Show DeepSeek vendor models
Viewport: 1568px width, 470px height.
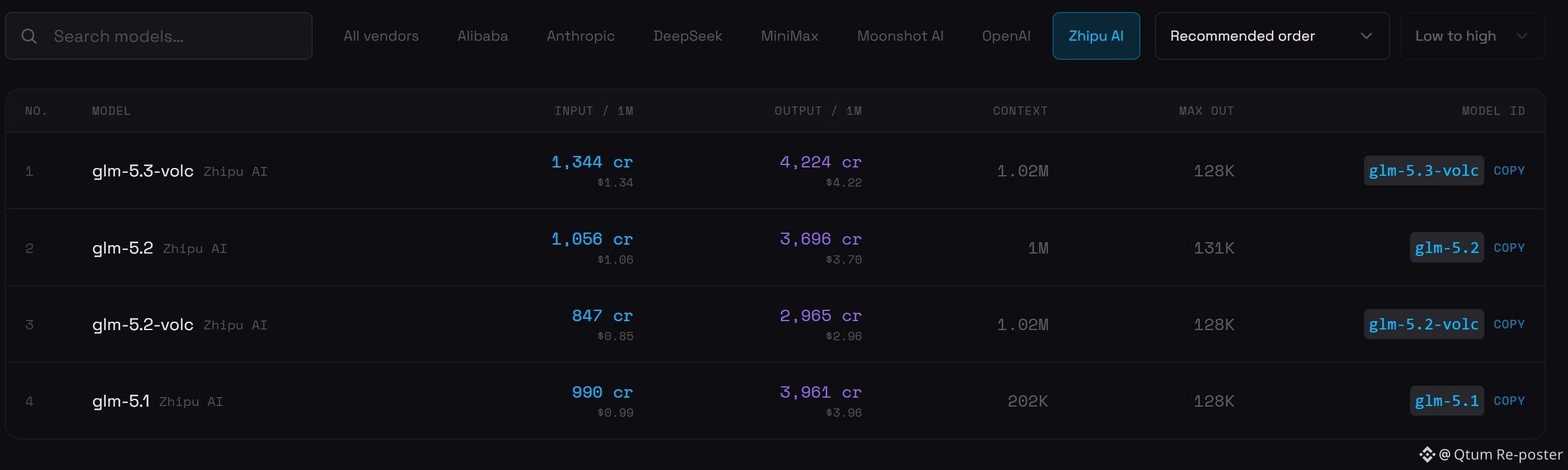click(x=688, y=36)
